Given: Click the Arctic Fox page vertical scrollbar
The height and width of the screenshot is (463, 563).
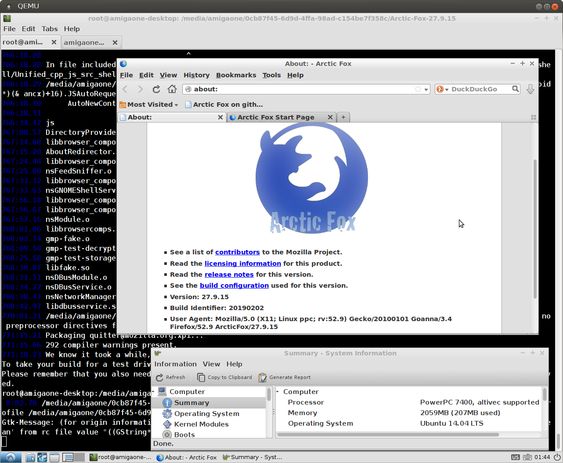Looking at the screenshot, I should coord(535,228).
